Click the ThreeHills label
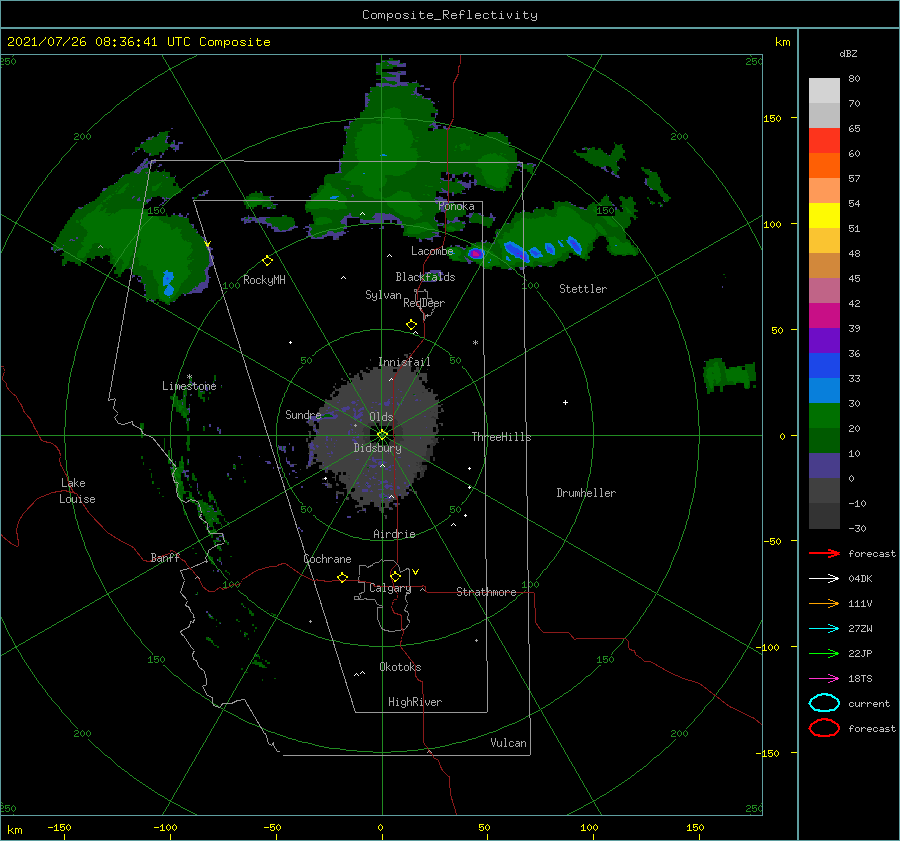Image resolution: width=900 pixels, height=841 pixels. pos(501,437)
